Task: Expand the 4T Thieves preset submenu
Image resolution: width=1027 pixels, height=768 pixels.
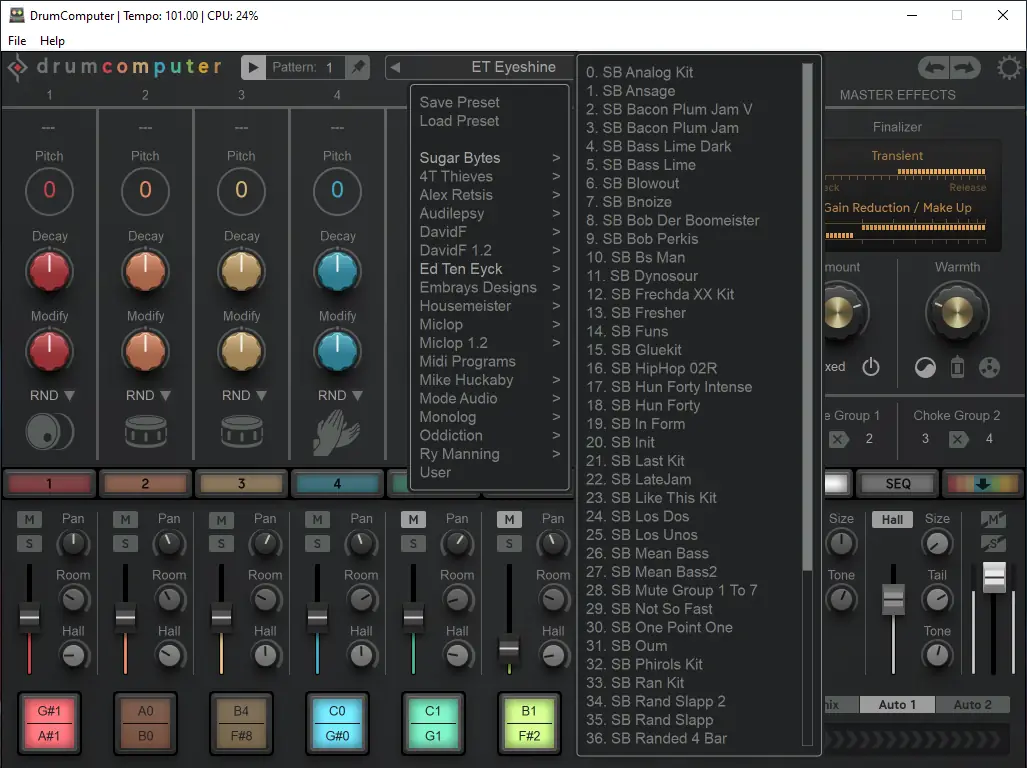Action: [489, 176]
